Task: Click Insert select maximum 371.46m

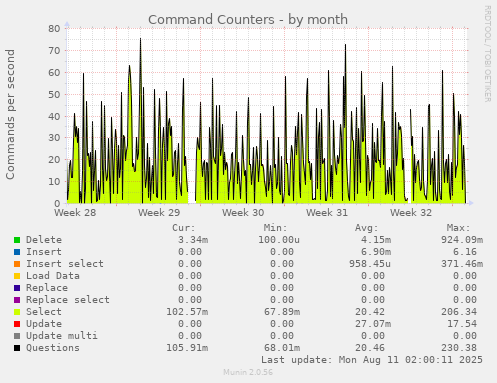Action: (x=462, y=264)
